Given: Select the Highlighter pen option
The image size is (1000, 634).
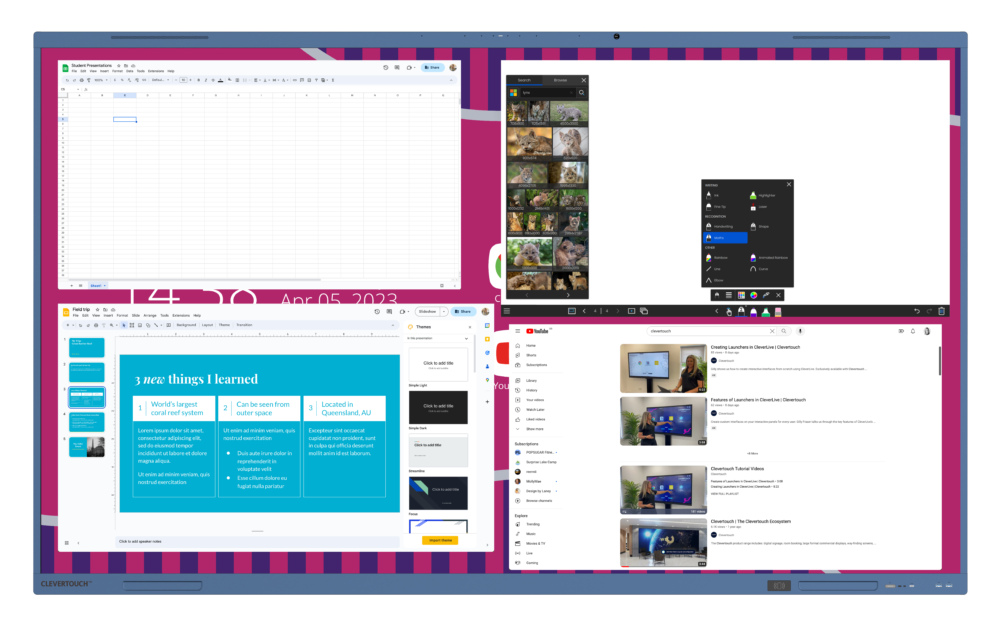Looking at the screenshot, I should pos(763,195).
